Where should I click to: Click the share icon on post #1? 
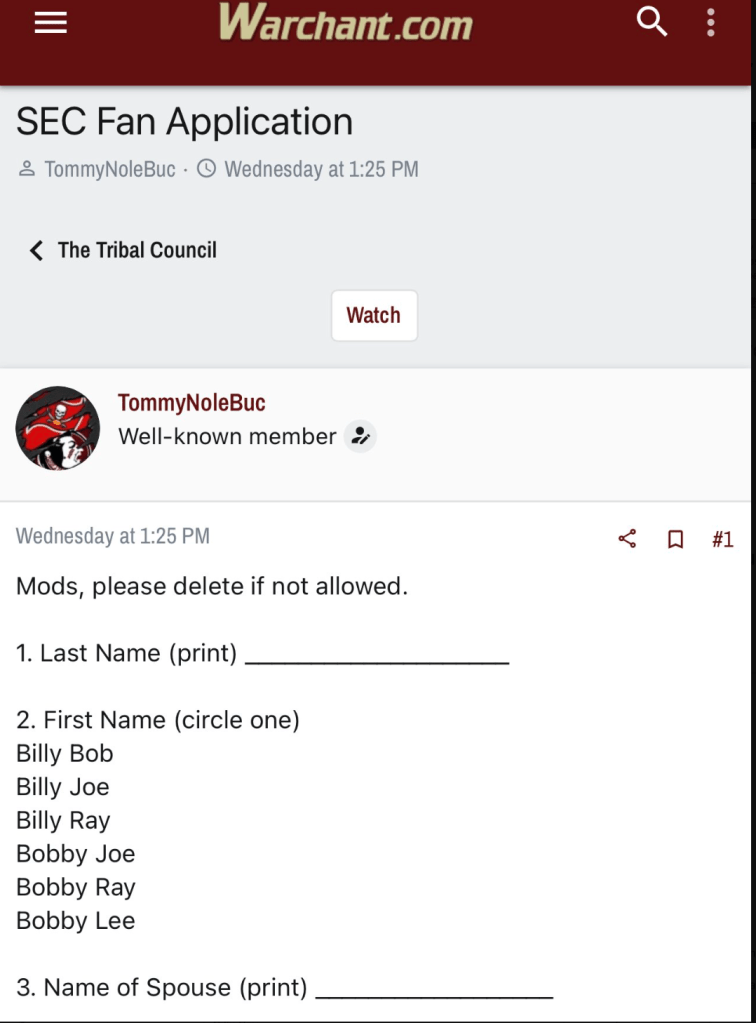pyautogui.click(x=627, y=540)
